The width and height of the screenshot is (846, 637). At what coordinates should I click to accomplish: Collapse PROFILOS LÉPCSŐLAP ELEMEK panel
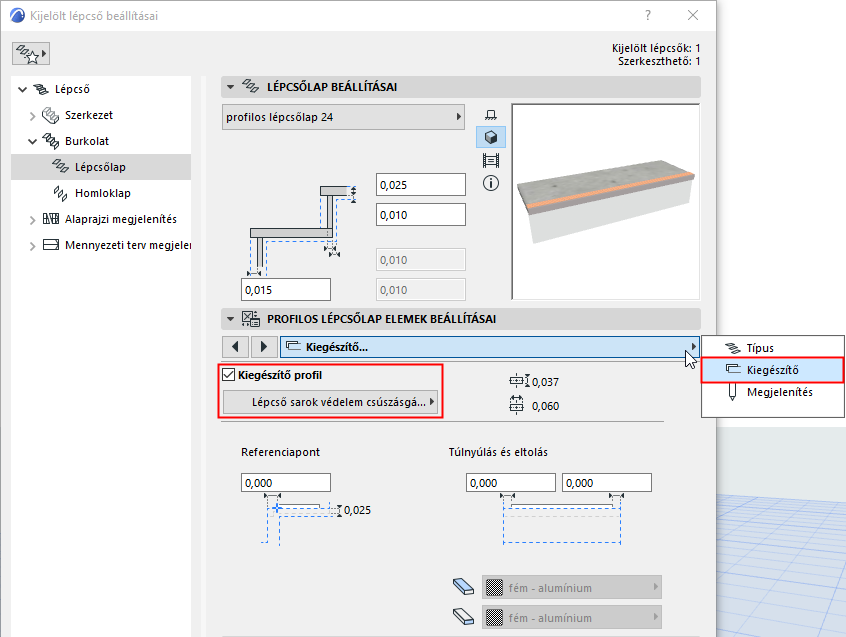tap(230, 319)
